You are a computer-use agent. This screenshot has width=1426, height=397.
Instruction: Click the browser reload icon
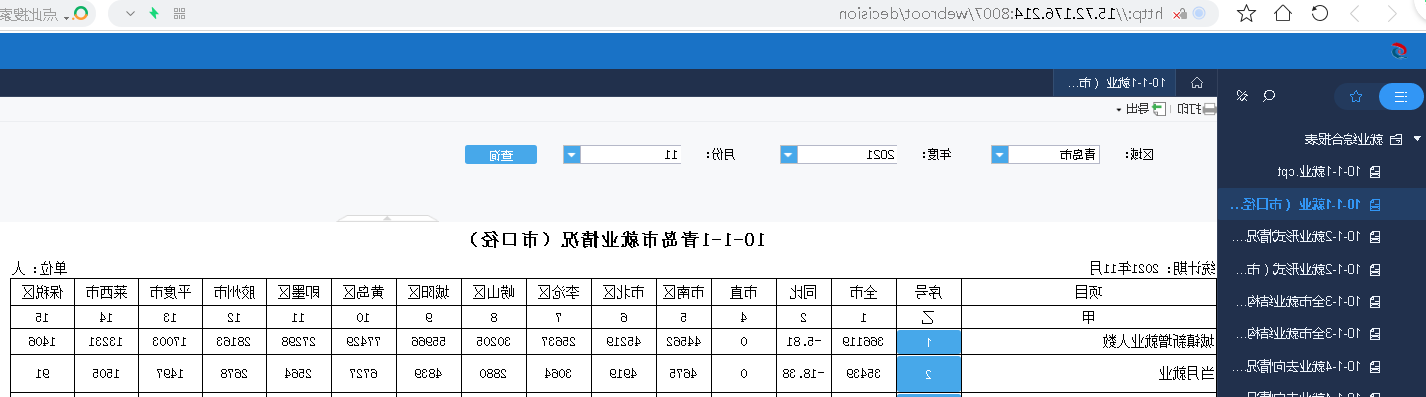pos(1319,13)
